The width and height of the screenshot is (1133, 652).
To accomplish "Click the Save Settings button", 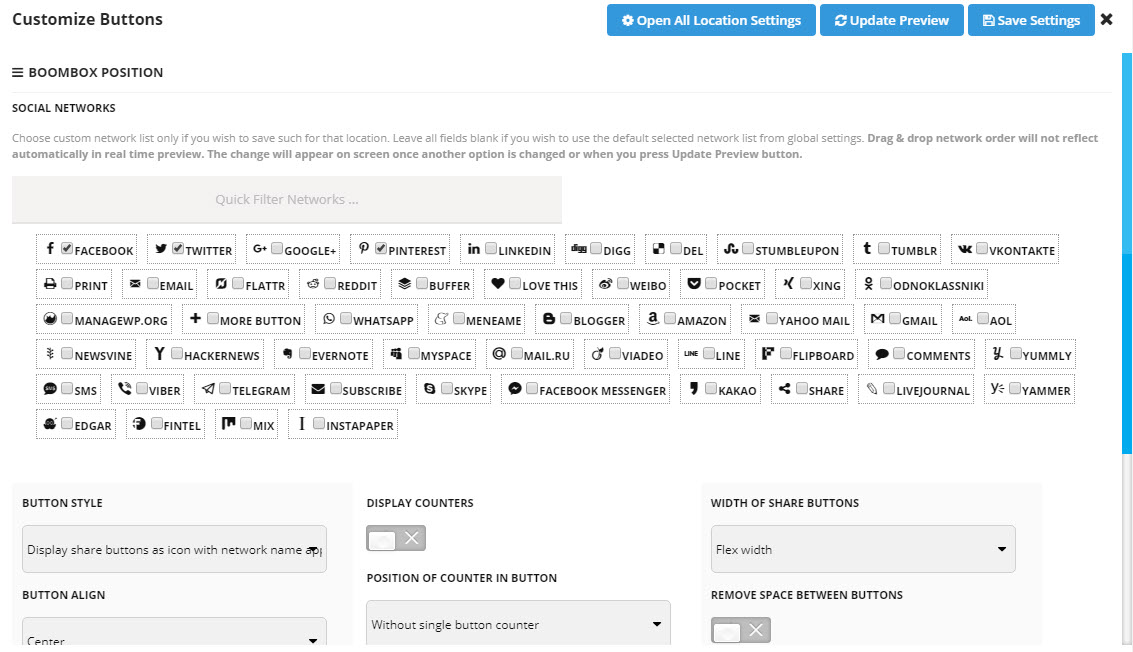I will 1031,20.
